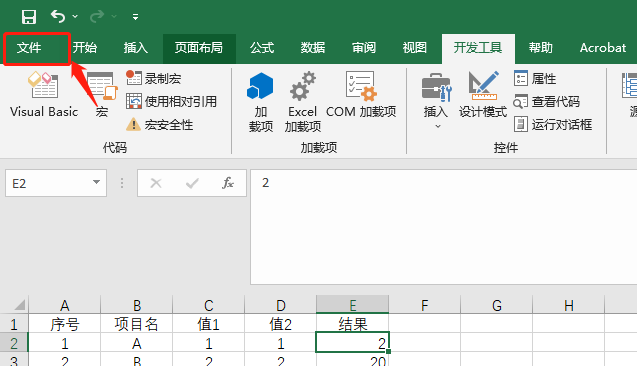Switch to the 视图 tab

click(x=415, y=48)
